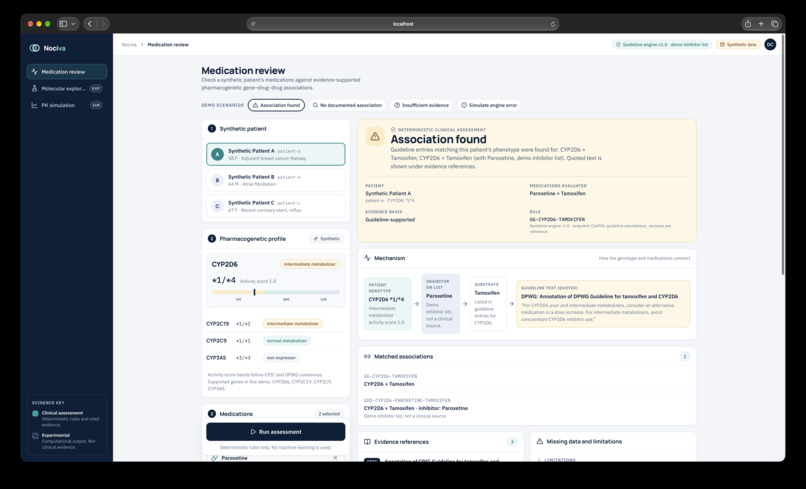This screenshot has height=489, width=806.
Task: Remove Paroxetine from medications
Action: [x=335, y=458]
